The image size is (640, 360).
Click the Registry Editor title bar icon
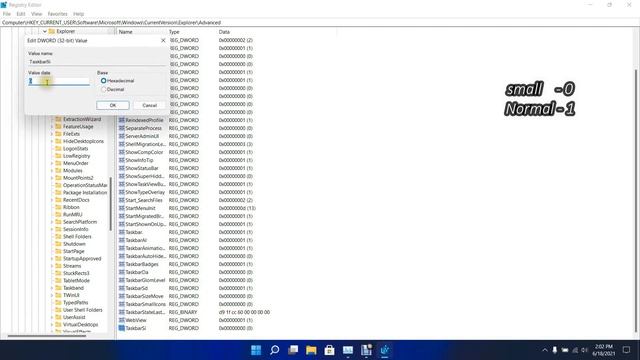[4, 5]
